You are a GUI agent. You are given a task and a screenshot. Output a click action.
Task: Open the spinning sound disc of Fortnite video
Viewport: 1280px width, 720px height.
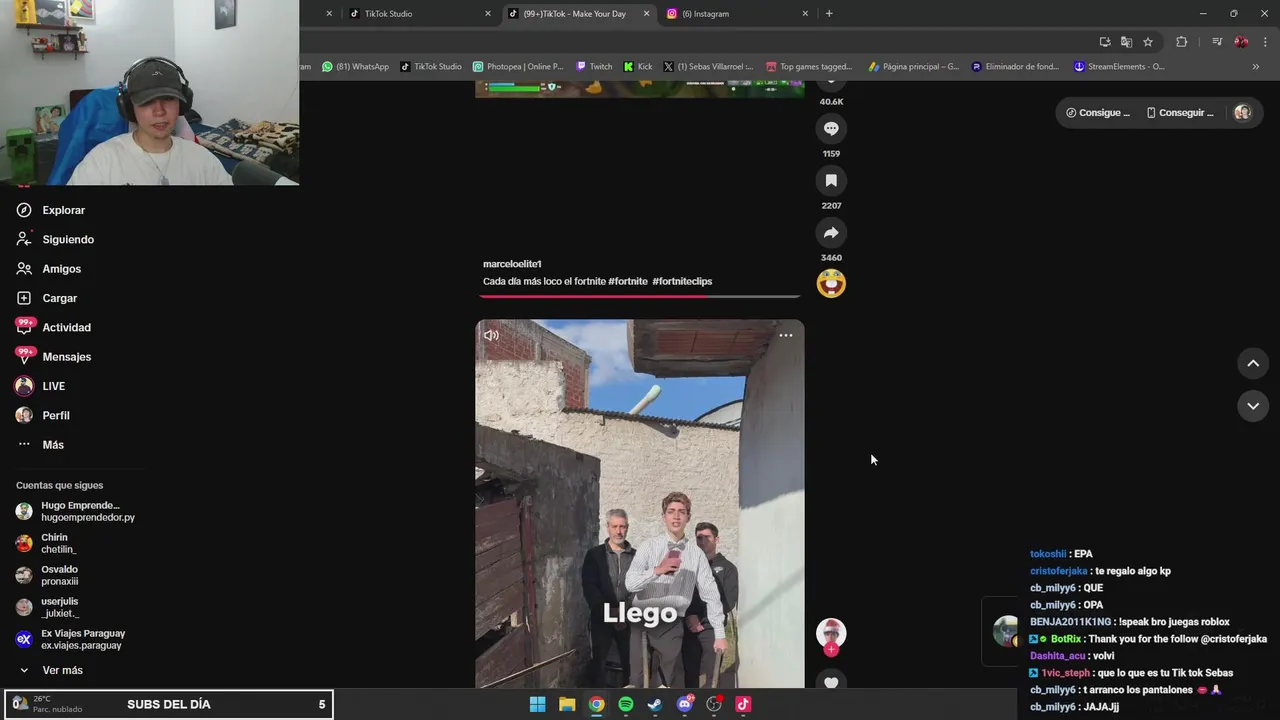click(831, 284)
